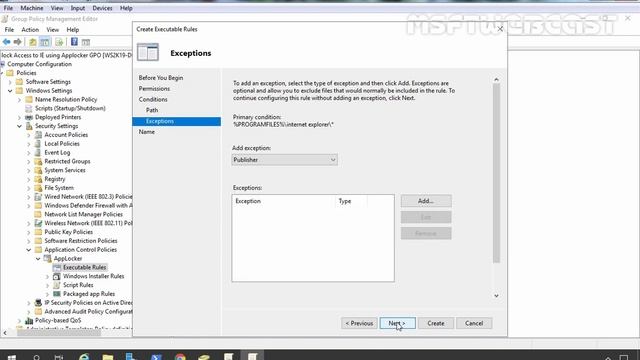The width and height of the screenshot is (640, 360).
Task: Click the AppLocker node icon in the tree
Action: point(47,258)
